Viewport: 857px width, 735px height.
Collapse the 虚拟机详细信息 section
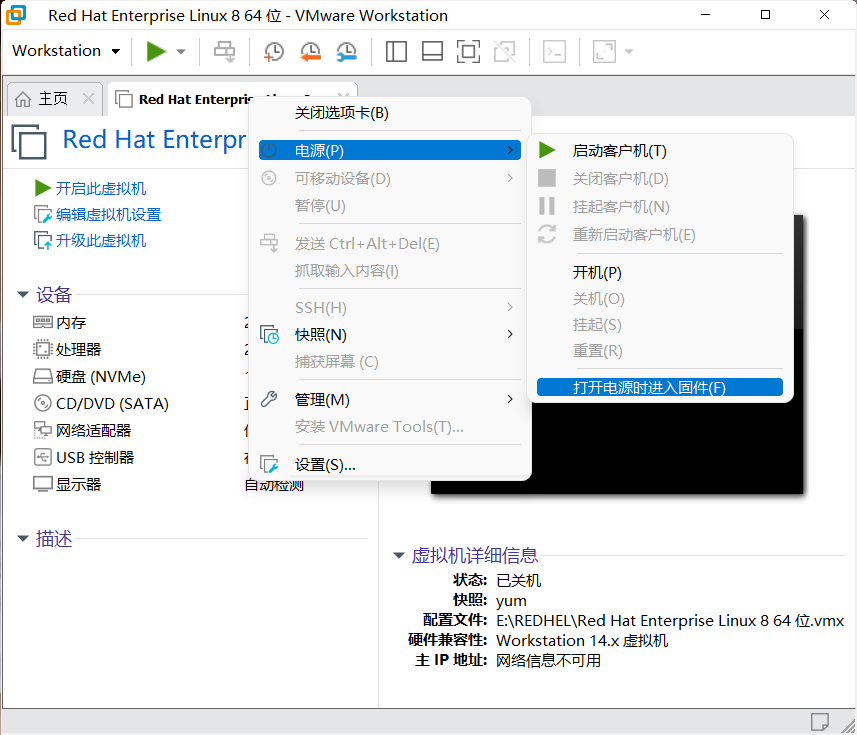tap(399, 555)
